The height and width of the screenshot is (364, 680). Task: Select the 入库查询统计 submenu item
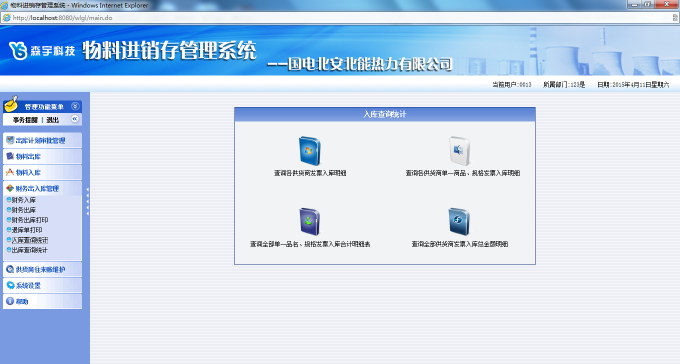29,240
